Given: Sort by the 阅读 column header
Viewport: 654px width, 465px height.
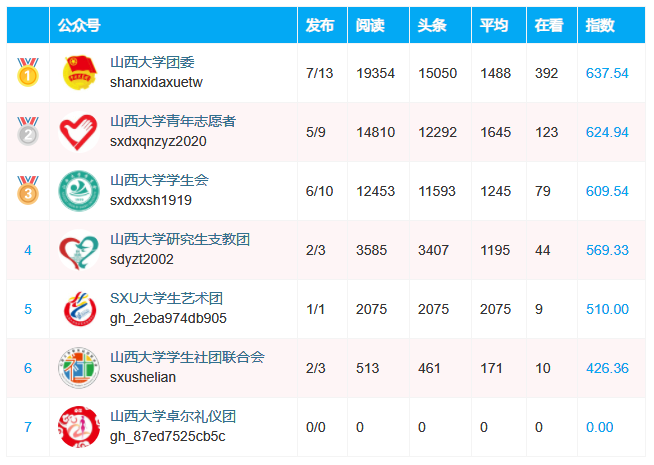Looking at the screenshot, I should (370, 25).
